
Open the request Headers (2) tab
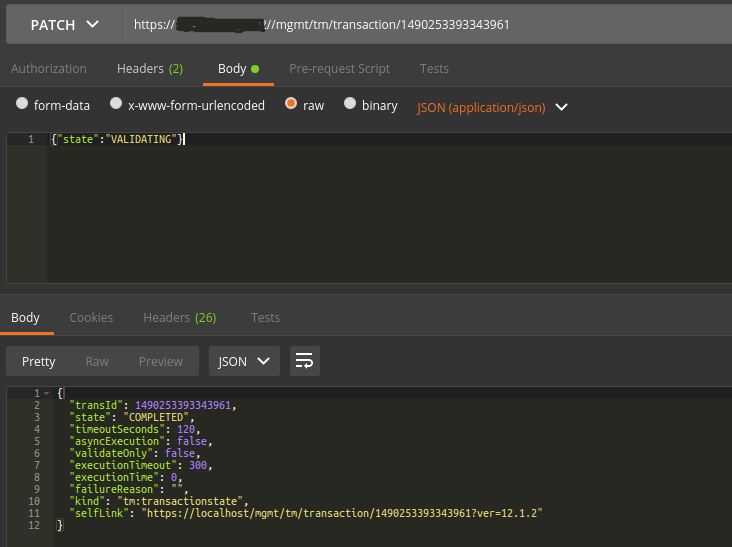(x=149, y=69)
